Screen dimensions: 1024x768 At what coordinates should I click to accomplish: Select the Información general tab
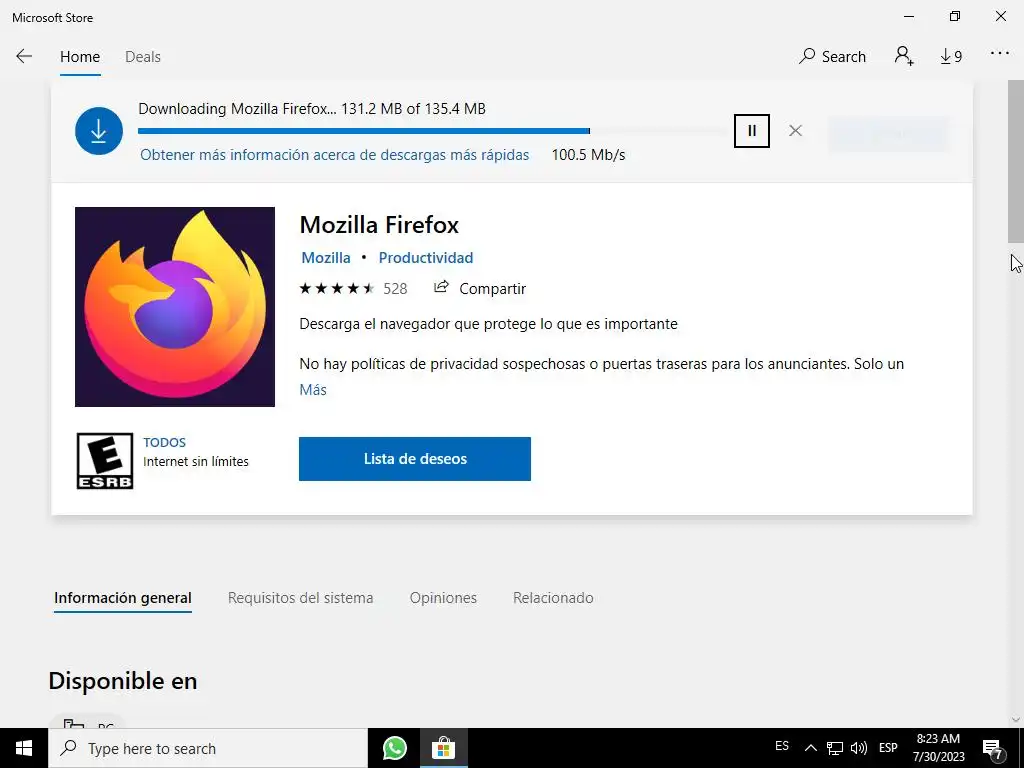[x=123, y=598]
